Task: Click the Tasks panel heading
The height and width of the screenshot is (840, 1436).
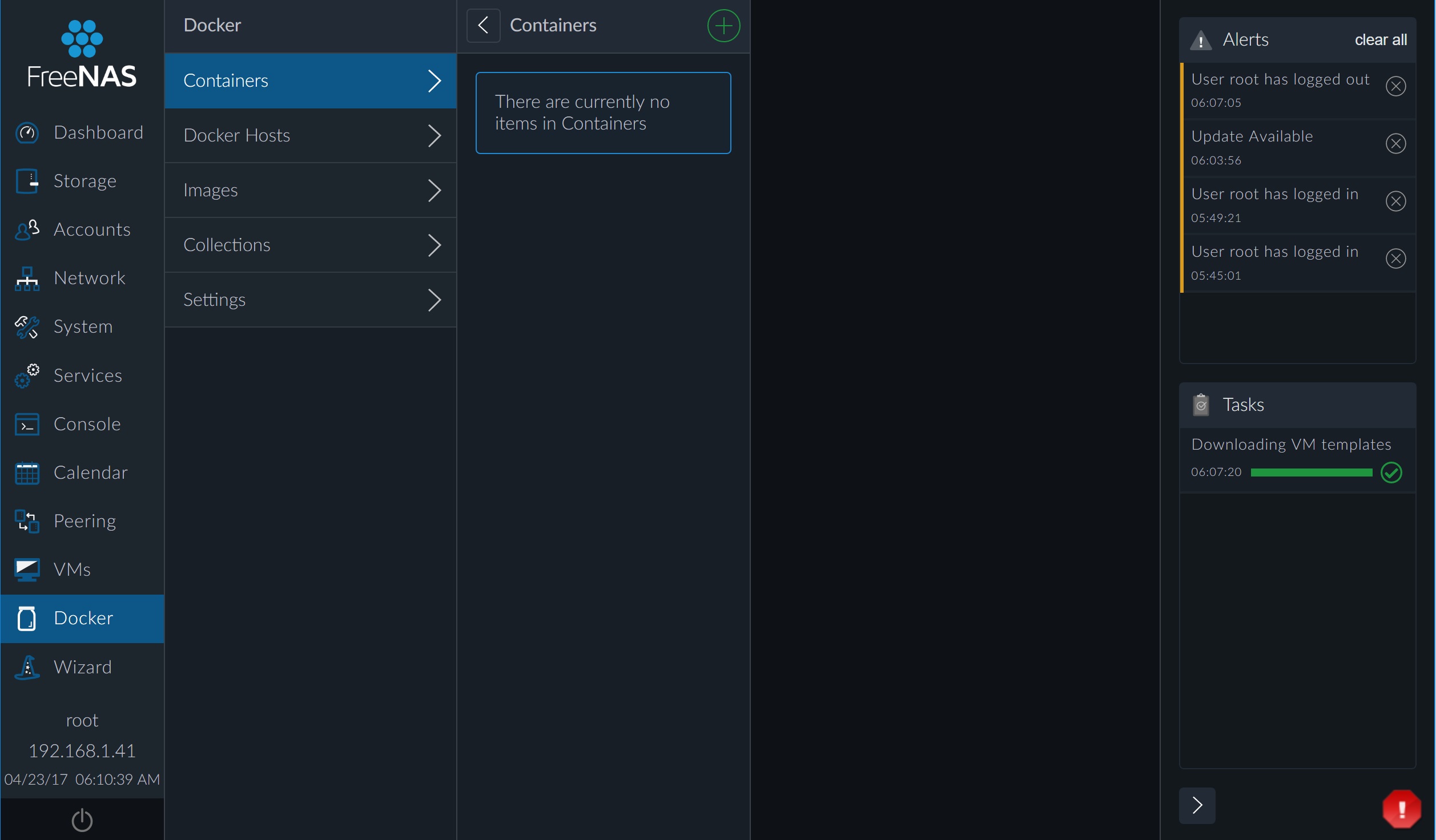Action: click(1243, 405)
